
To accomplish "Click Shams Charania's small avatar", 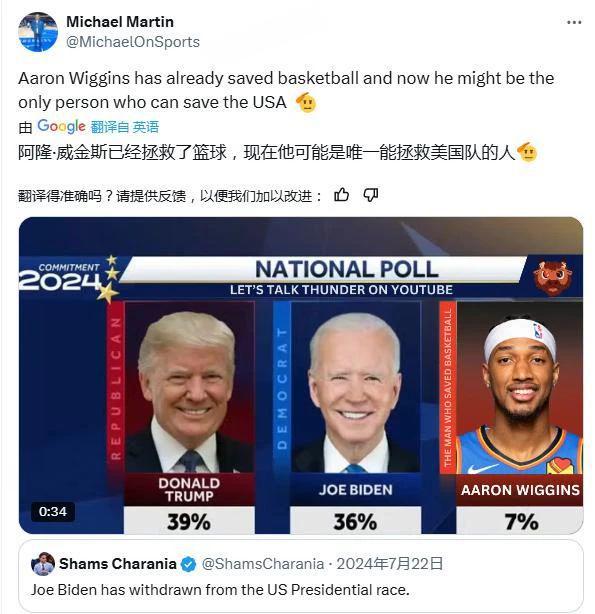I will pyautogui.click(x=43, y=564).
